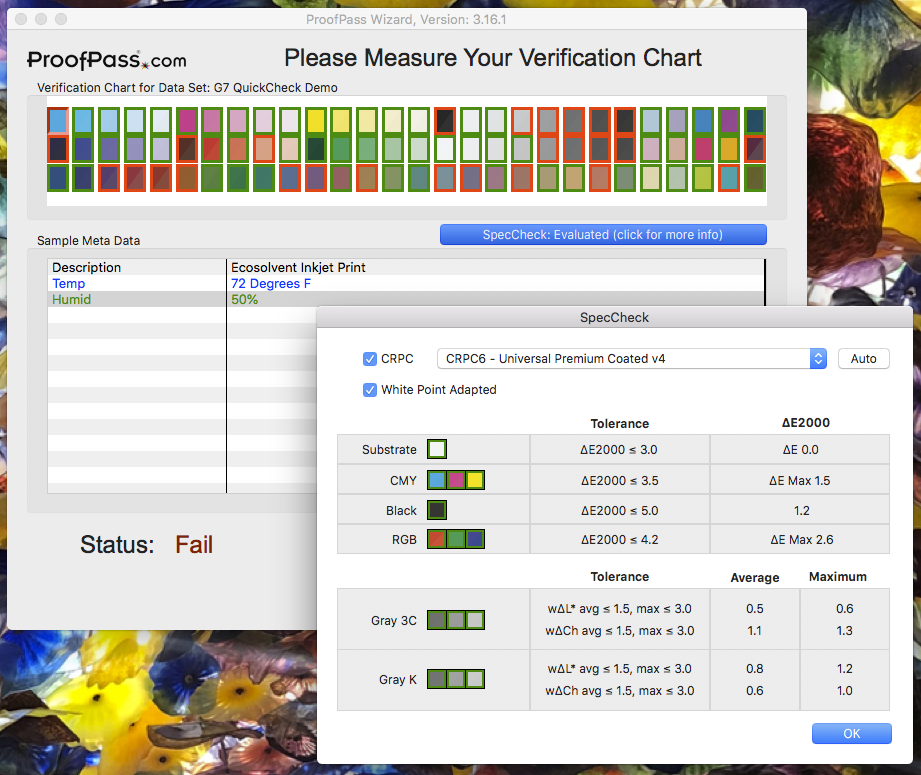Click the turquoise red-bordered patch in chart's bottom row
This screenshot has height=775, width=921.
pos(729,178)
